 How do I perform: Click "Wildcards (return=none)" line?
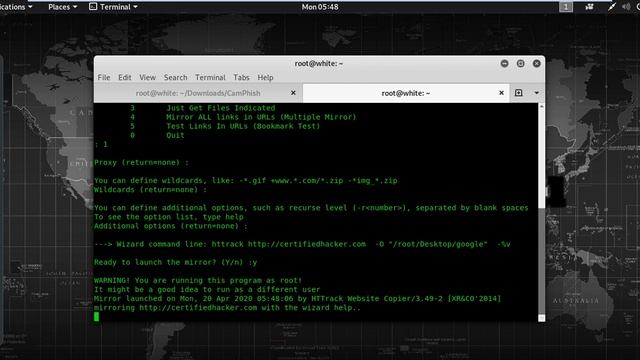pos(150,190)
